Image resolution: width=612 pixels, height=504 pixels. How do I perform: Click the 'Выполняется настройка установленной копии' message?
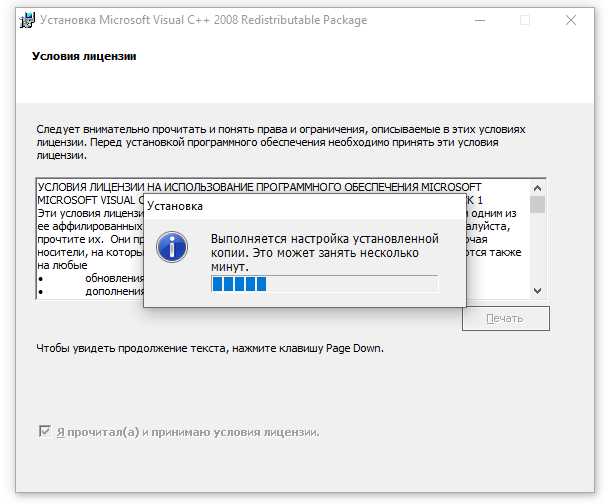click(x=325, y=253)
